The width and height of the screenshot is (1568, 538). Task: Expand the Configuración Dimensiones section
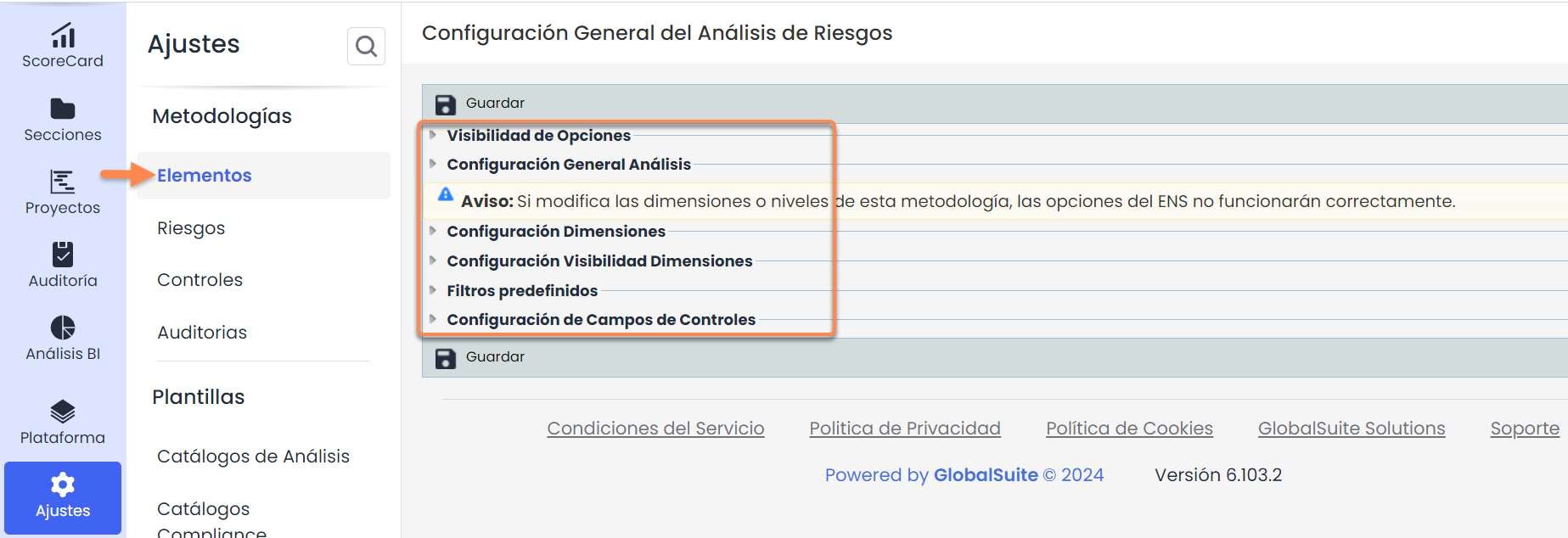(x=555, y=231)
